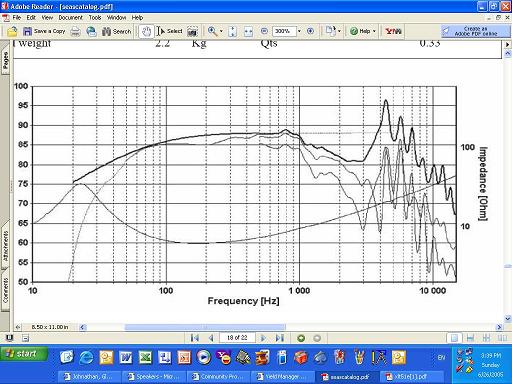Switch to Continuous page layout view
The height and width of the screenshot is (384, 512).
coord(470,338)
